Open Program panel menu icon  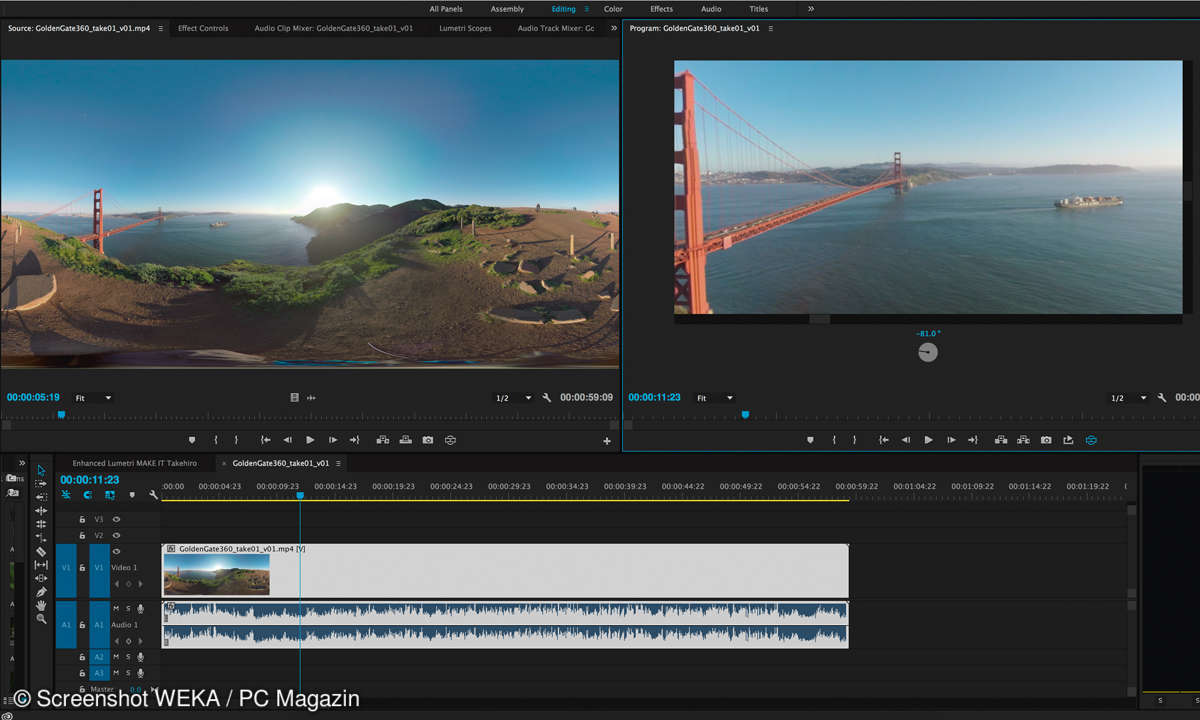pyautogui.click(x=770, y=28)
